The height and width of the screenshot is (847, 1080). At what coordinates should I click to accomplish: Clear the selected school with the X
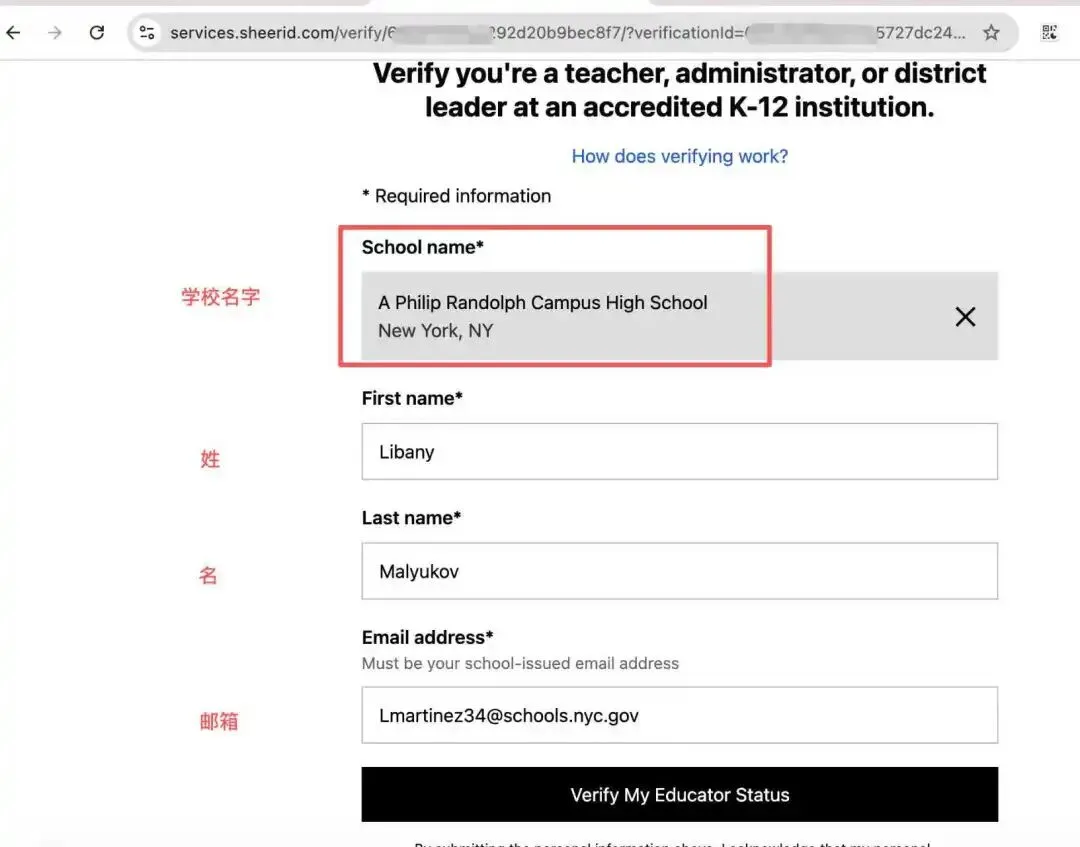click(965, 317)
